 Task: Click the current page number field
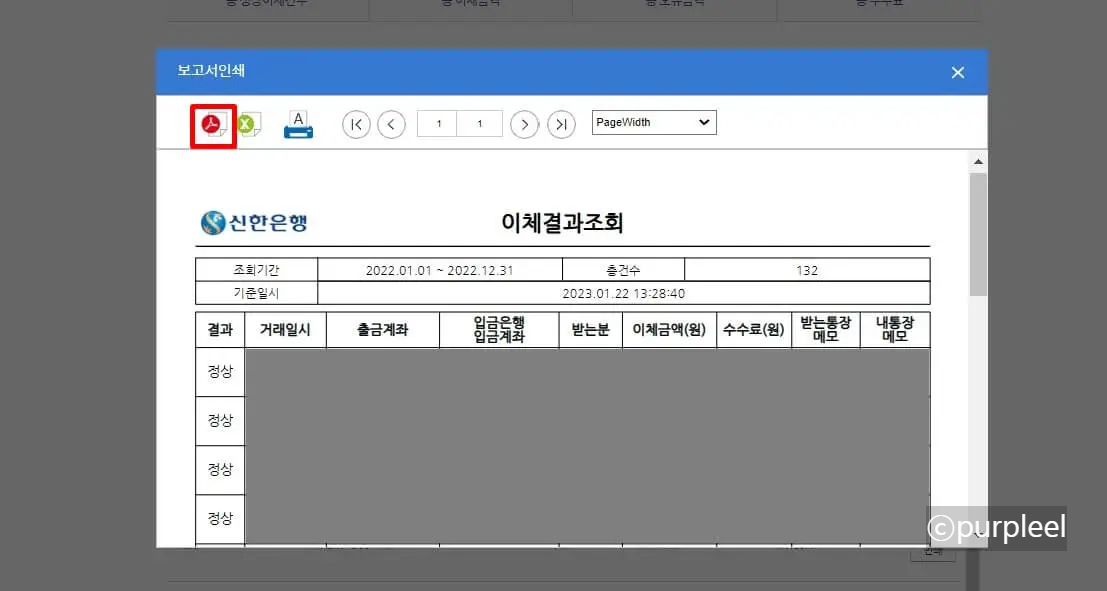(437, 122)
